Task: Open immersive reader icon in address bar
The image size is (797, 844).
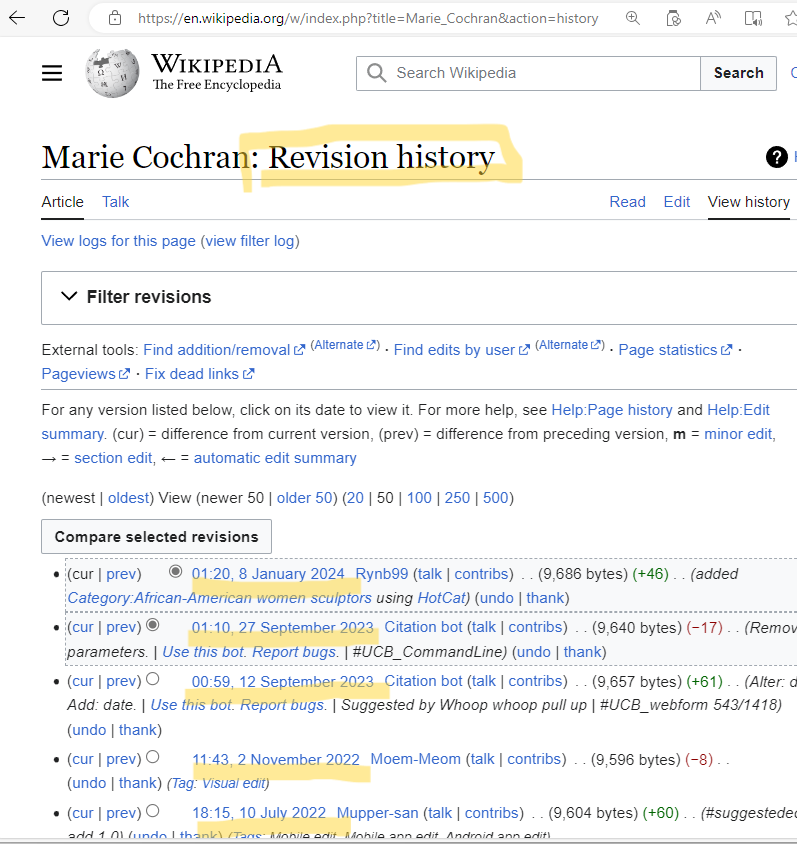Action: tap(753, 19)
